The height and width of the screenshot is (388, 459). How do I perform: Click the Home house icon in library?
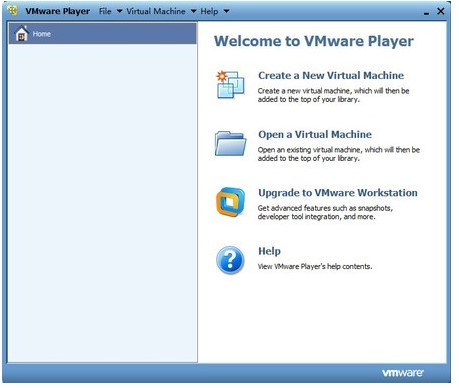(22, 33)
